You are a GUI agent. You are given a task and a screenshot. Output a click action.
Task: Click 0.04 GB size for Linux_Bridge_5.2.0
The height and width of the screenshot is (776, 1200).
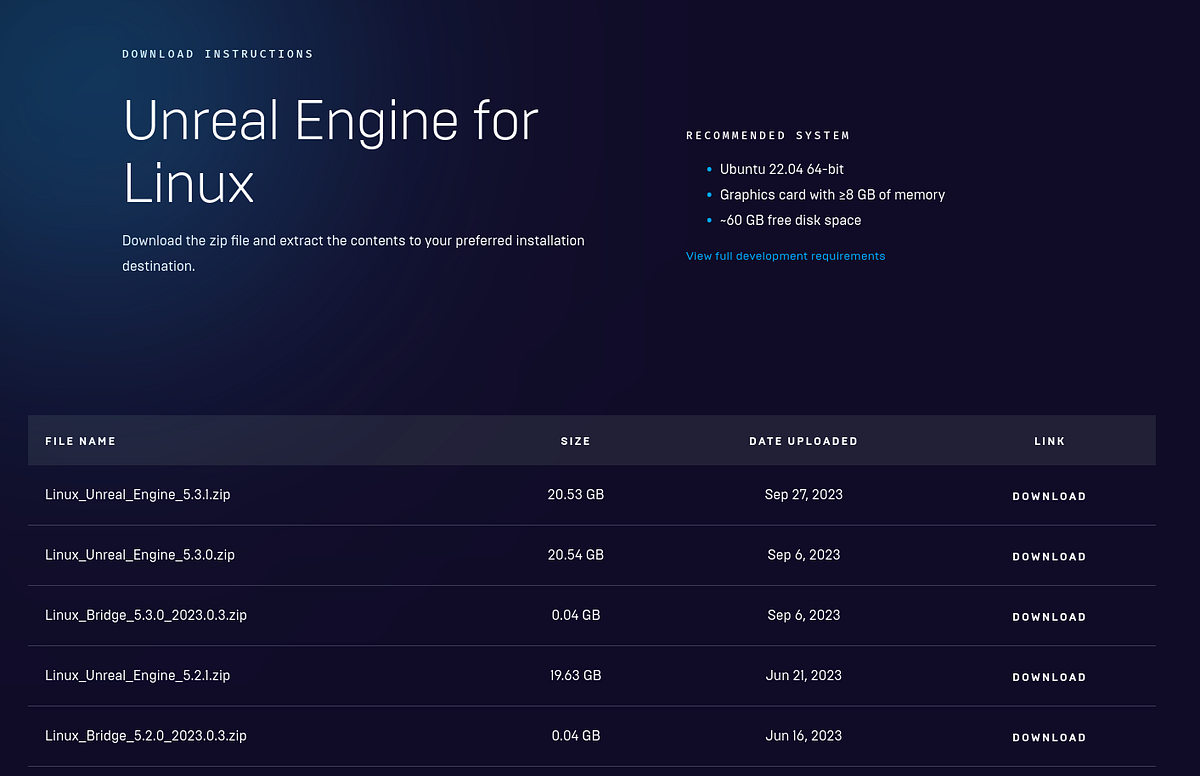click(x=576, y=735)
